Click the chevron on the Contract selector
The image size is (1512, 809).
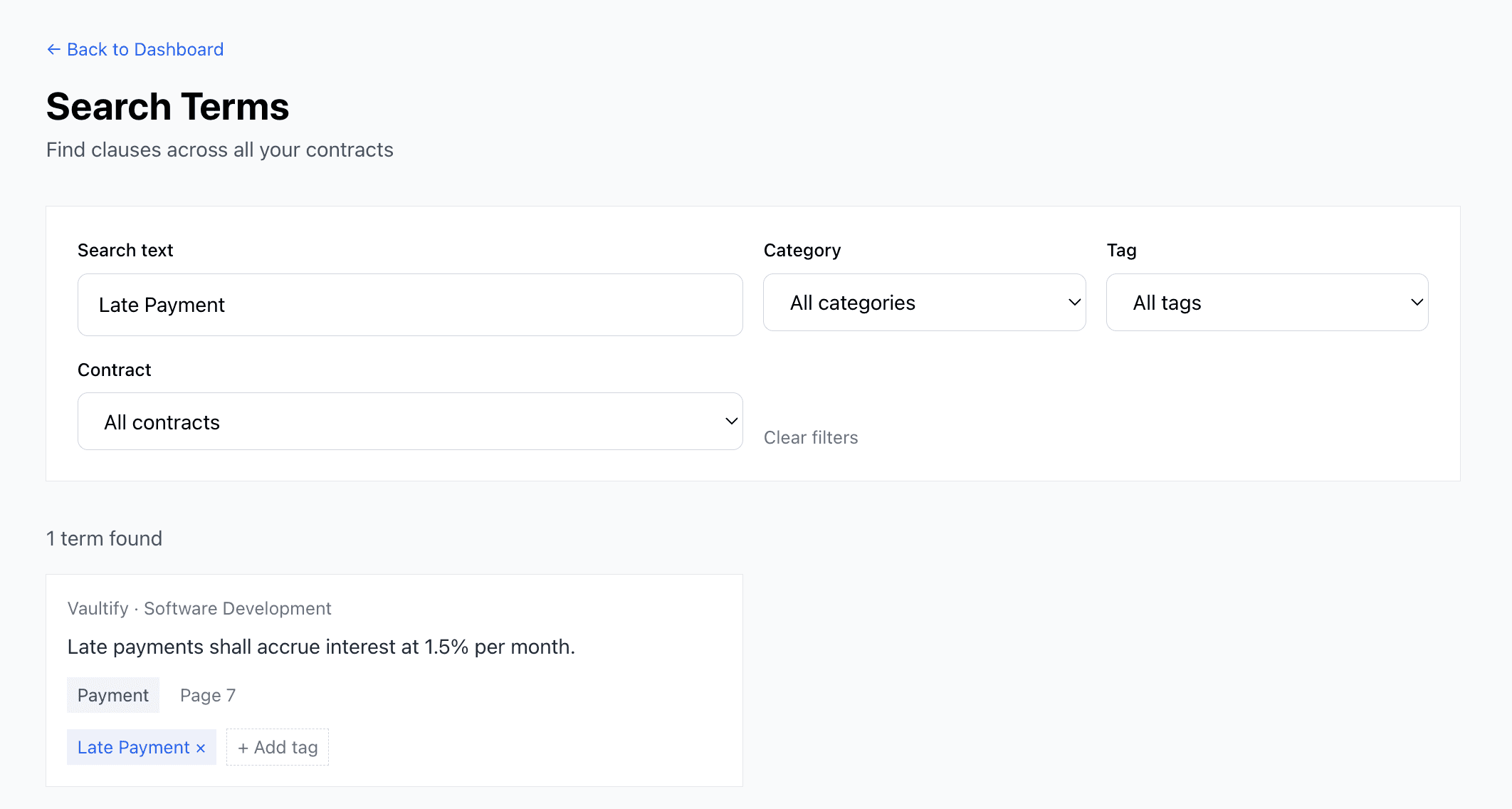click(x=730, y=421)
